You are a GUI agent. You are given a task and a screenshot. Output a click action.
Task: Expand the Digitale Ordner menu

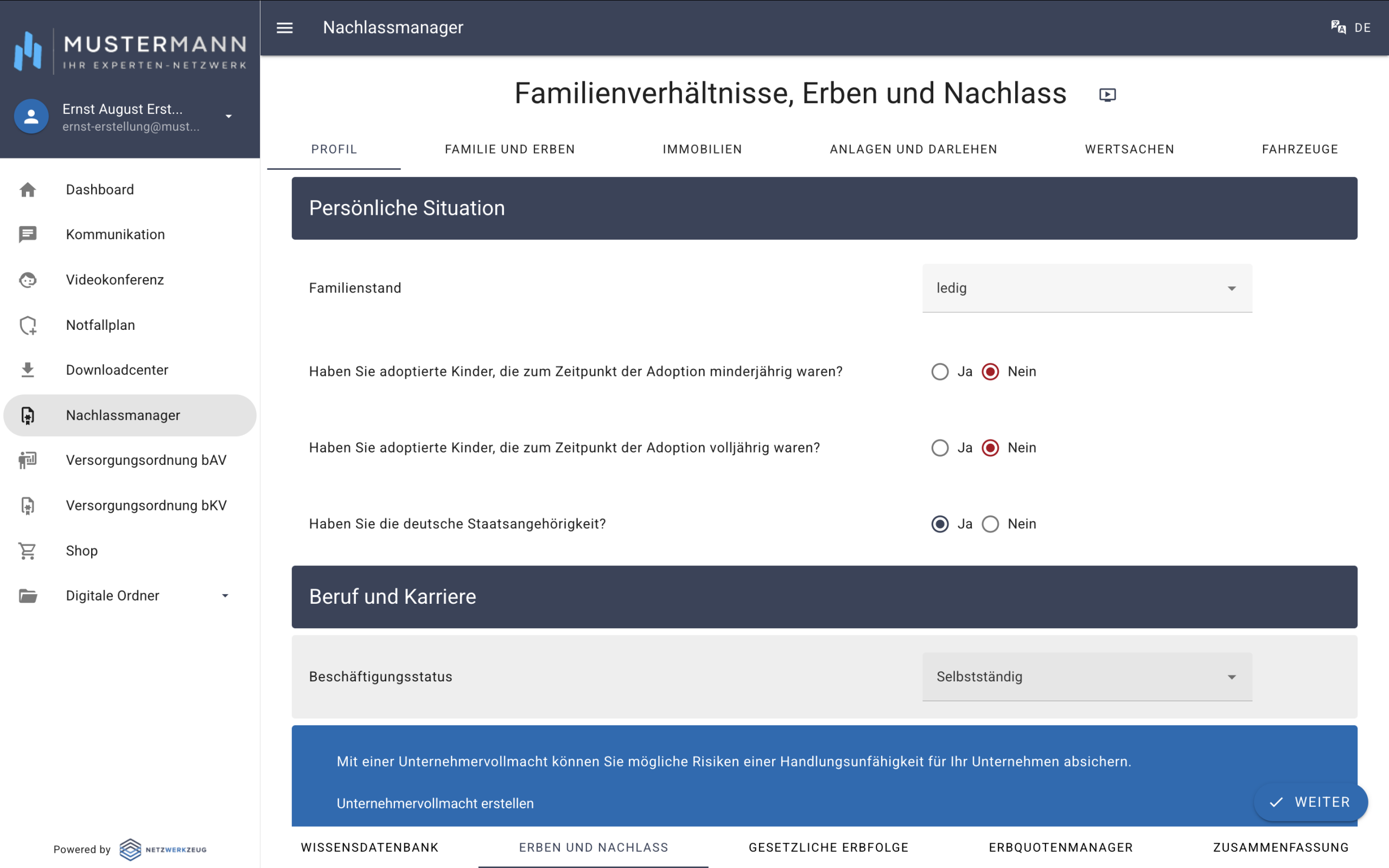225,596
